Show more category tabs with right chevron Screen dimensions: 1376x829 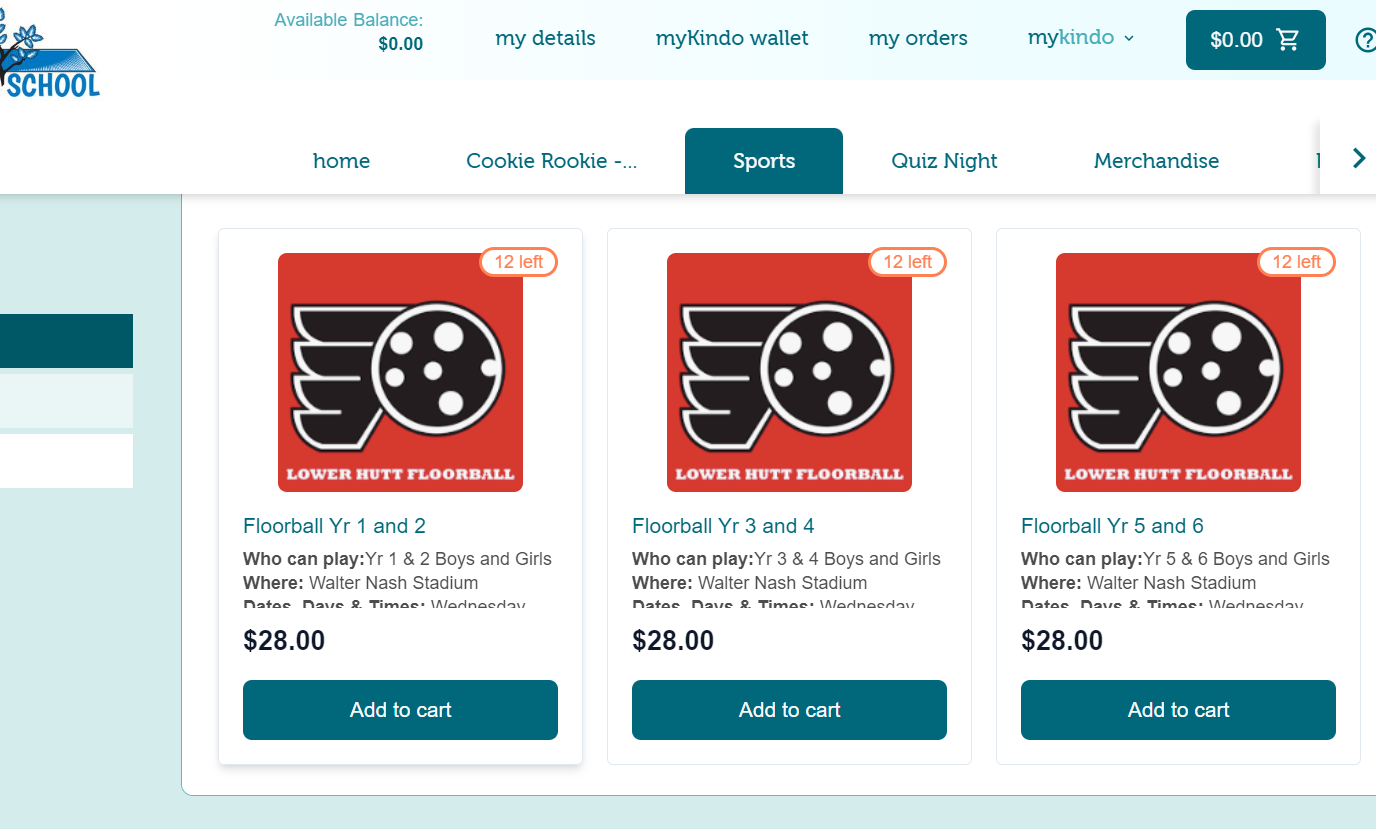(x=1358, y=158)
